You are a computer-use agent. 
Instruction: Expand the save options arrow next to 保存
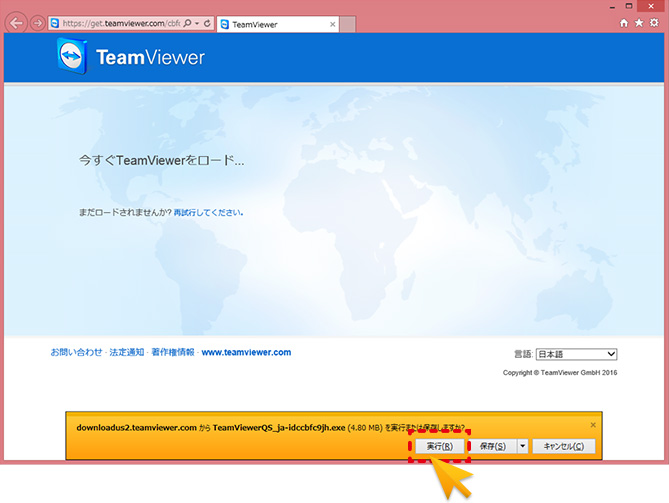(523, 446)
